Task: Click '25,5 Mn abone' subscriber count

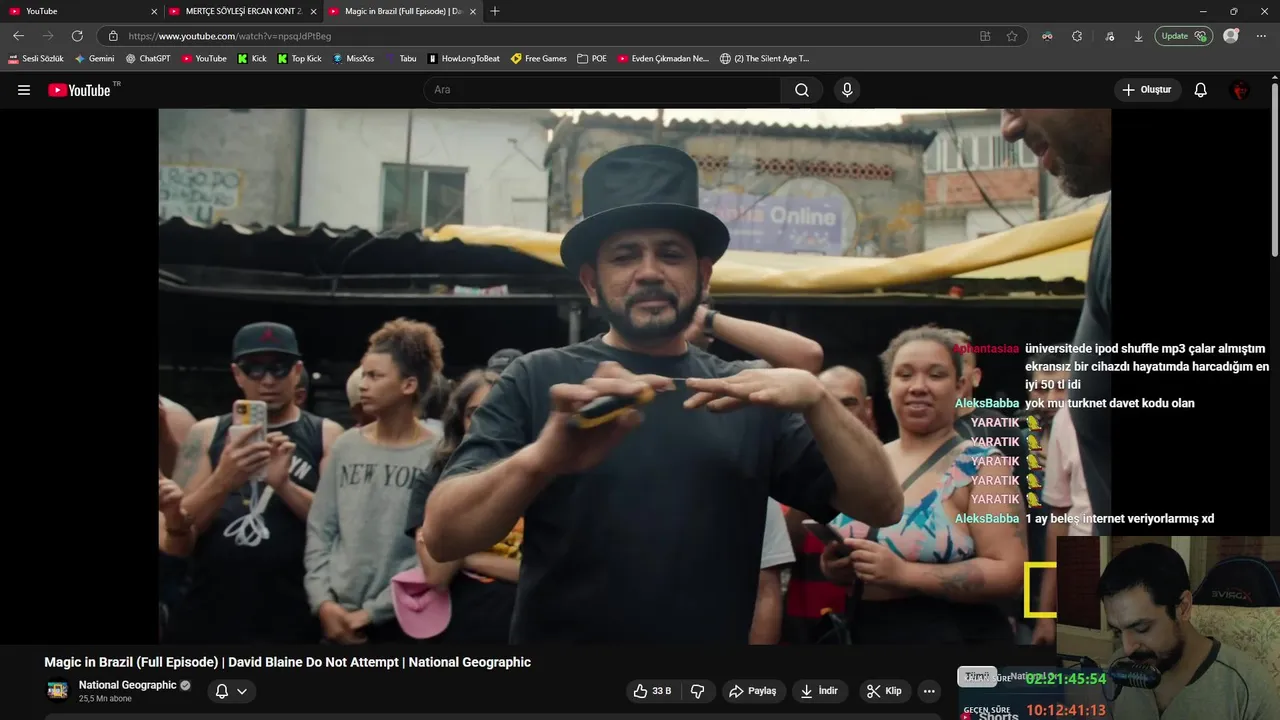Action: 105,699
